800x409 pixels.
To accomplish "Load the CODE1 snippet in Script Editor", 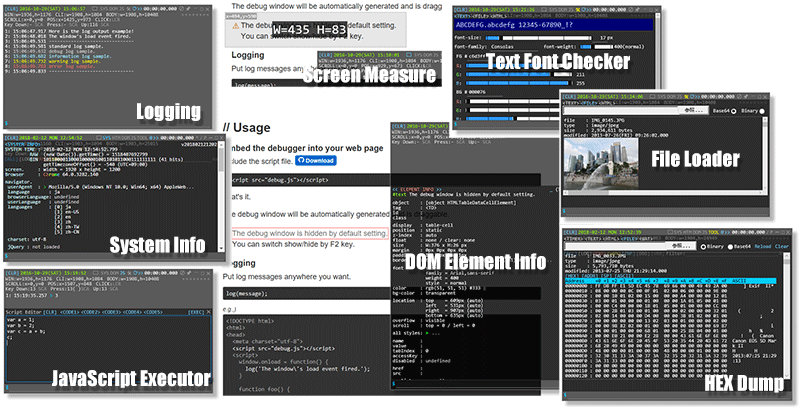I will click(70, 312).
